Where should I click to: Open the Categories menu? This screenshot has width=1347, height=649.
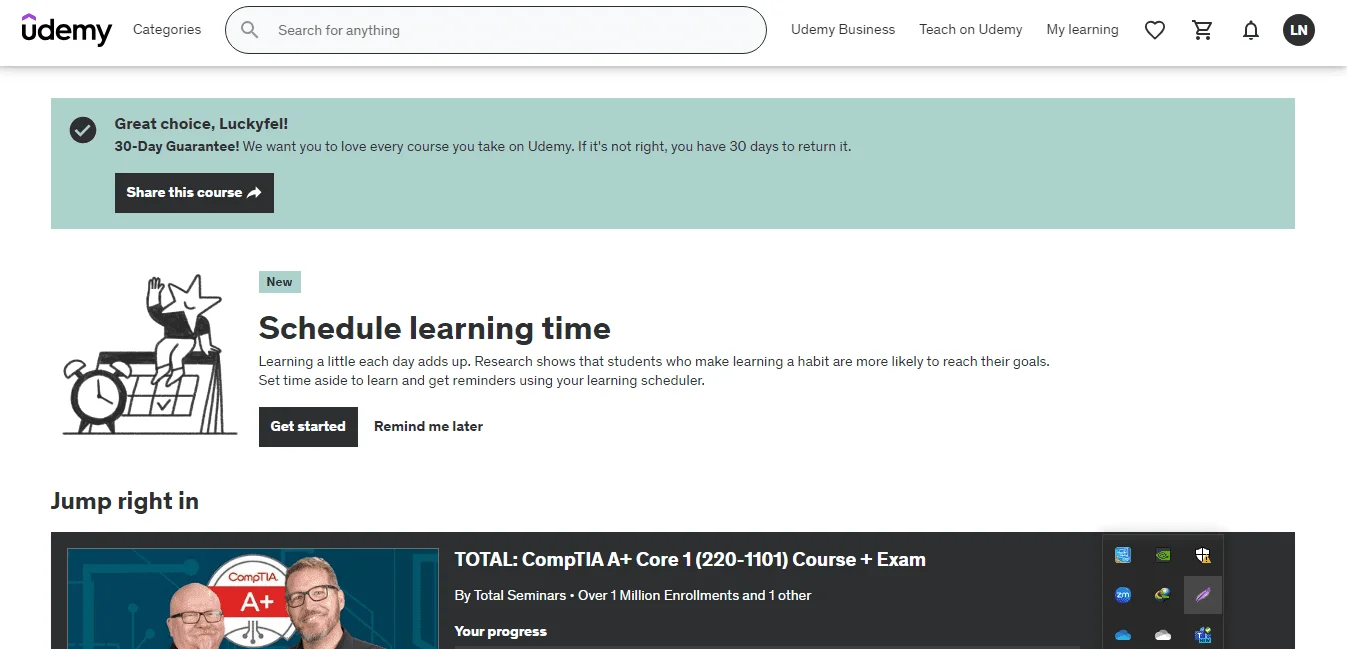click(x=167, y=30)
